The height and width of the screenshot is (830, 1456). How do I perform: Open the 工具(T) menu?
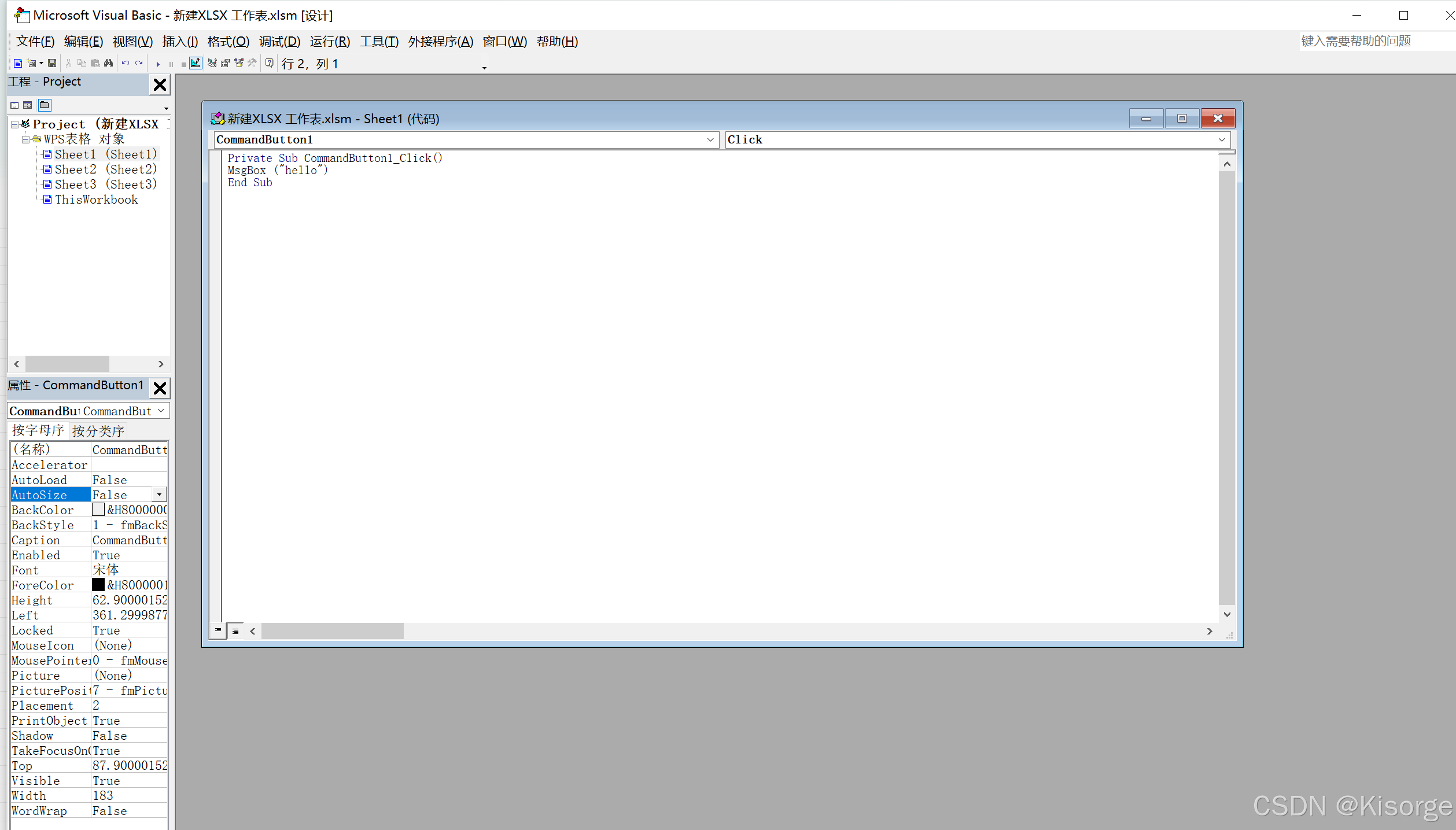(x=379, y=42)
